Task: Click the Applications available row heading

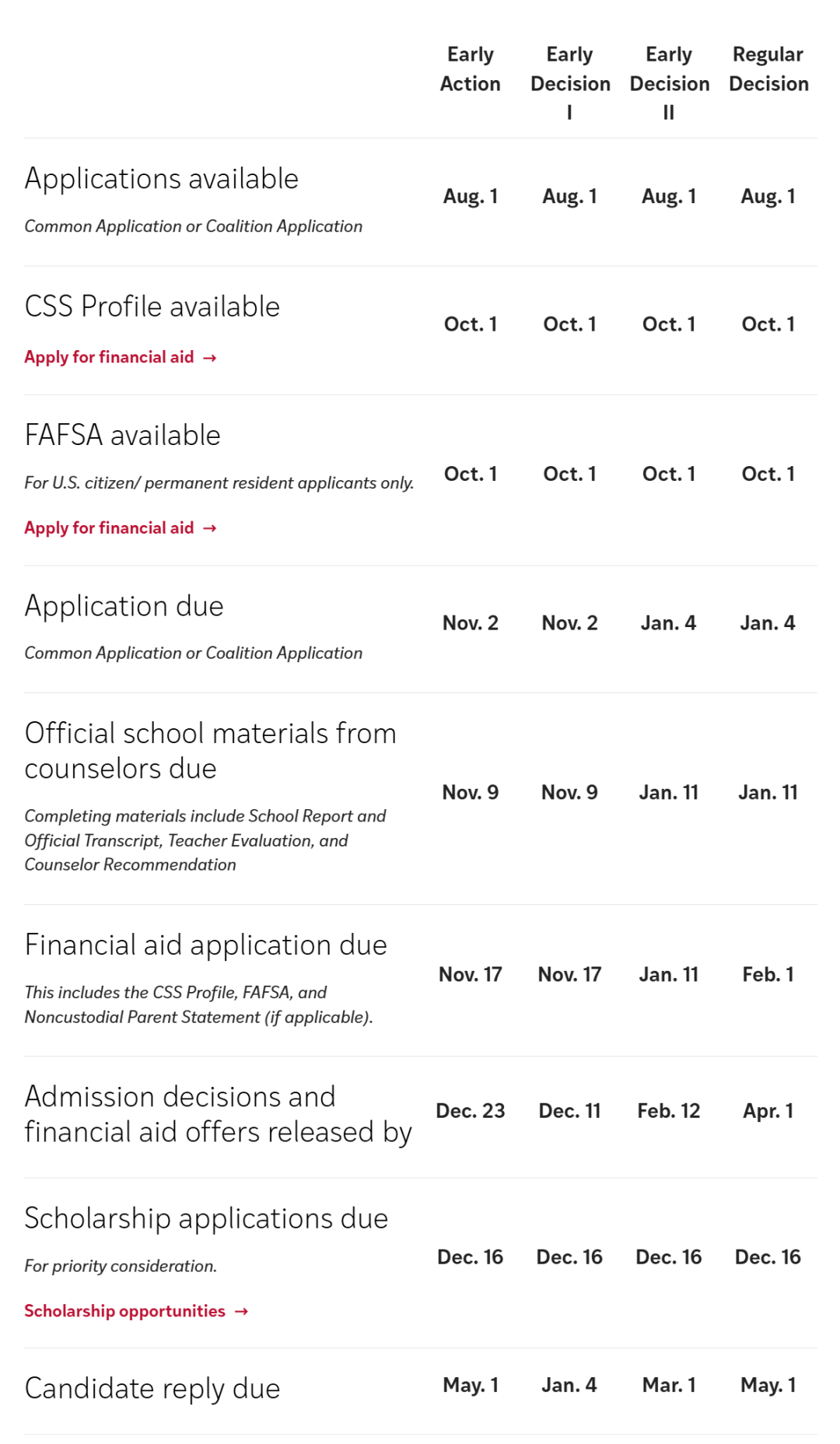Action: pos(162,178)
